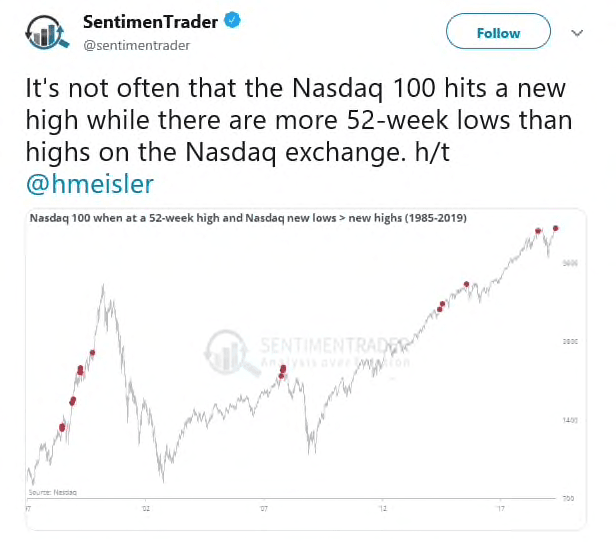Click the red marker cluster near 2007
The width and height of the screenshot is (616, 542).
[282, 371]
